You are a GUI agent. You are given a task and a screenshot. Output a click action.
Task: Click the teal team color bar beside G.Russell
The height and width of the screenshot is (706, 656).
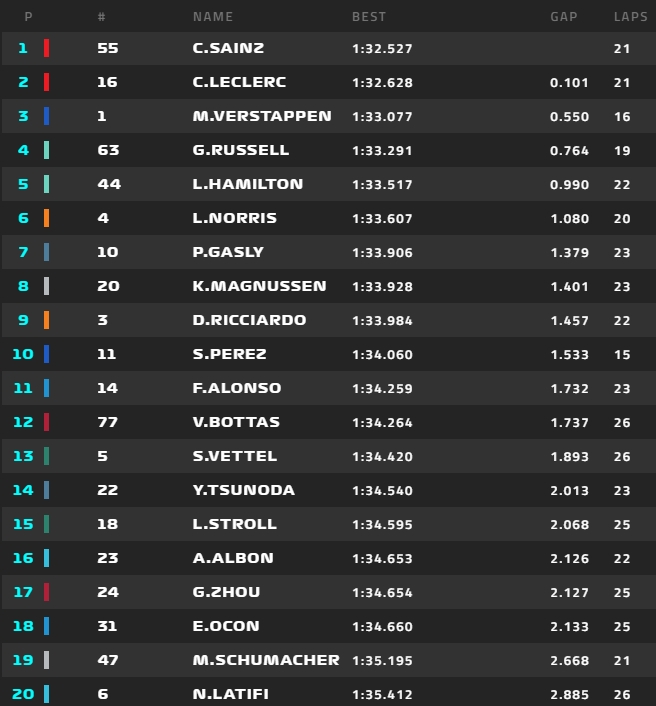[46, 150]
